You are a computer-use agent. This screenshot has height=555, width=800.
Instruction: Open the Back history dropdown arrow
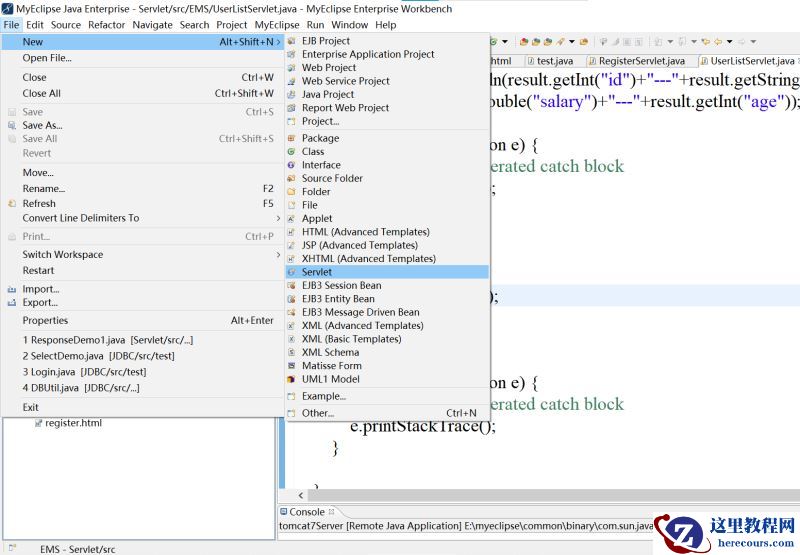point(730,41)
